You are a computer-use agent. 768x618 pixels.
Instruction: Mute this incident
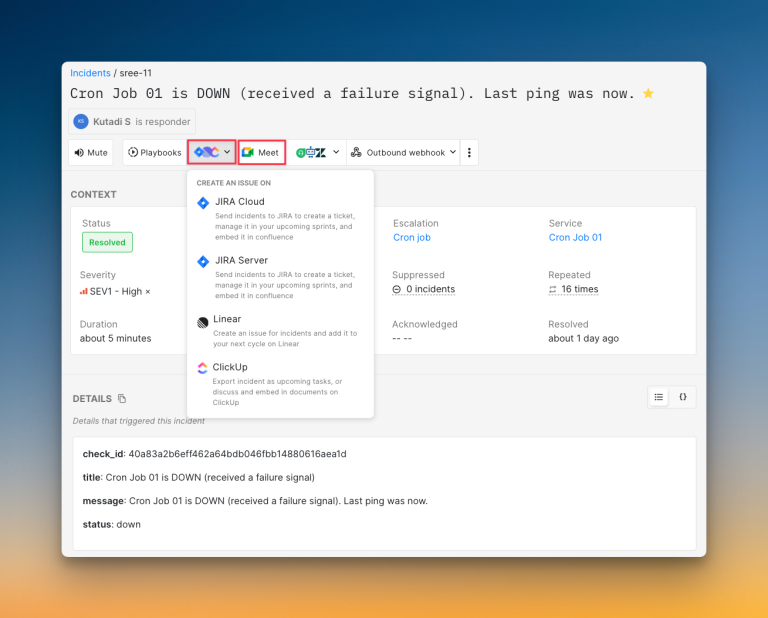click(x=91, y=153)
